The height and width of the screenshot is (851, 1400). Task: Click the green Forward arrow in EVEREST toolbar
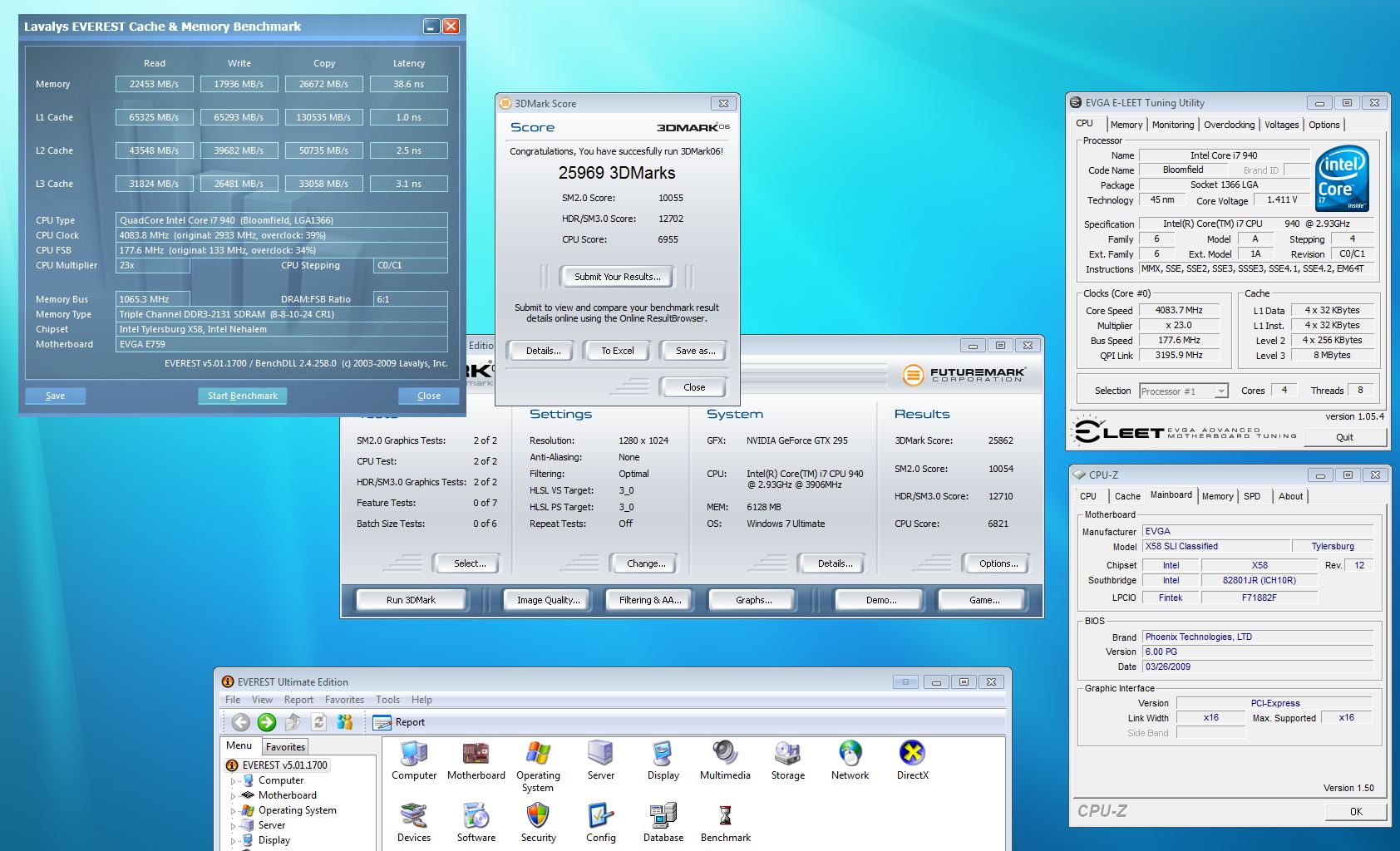click(x=267, y=722)
